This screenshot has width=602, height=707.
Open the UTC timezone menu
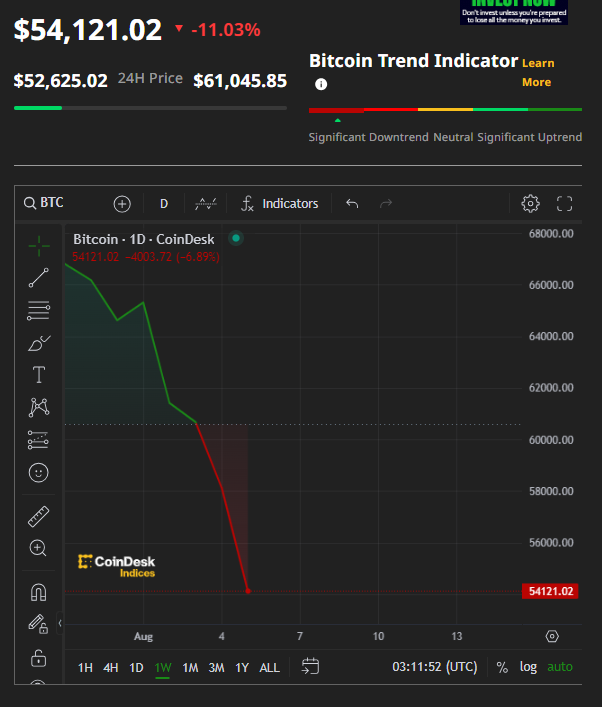435,667
